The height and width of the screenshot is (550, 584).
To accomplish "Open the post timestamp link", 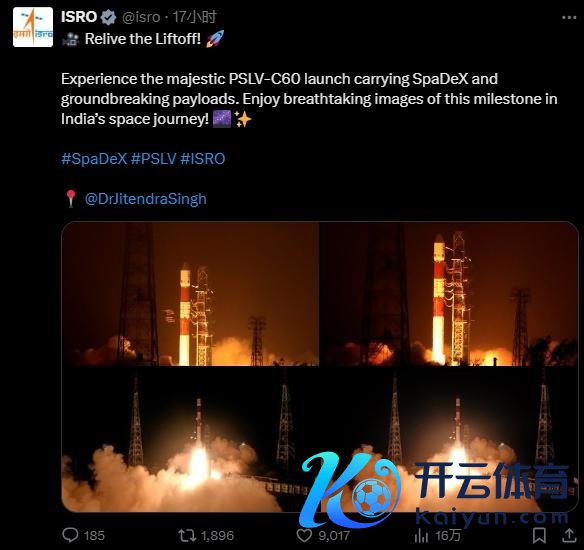I will click(194, 17).
